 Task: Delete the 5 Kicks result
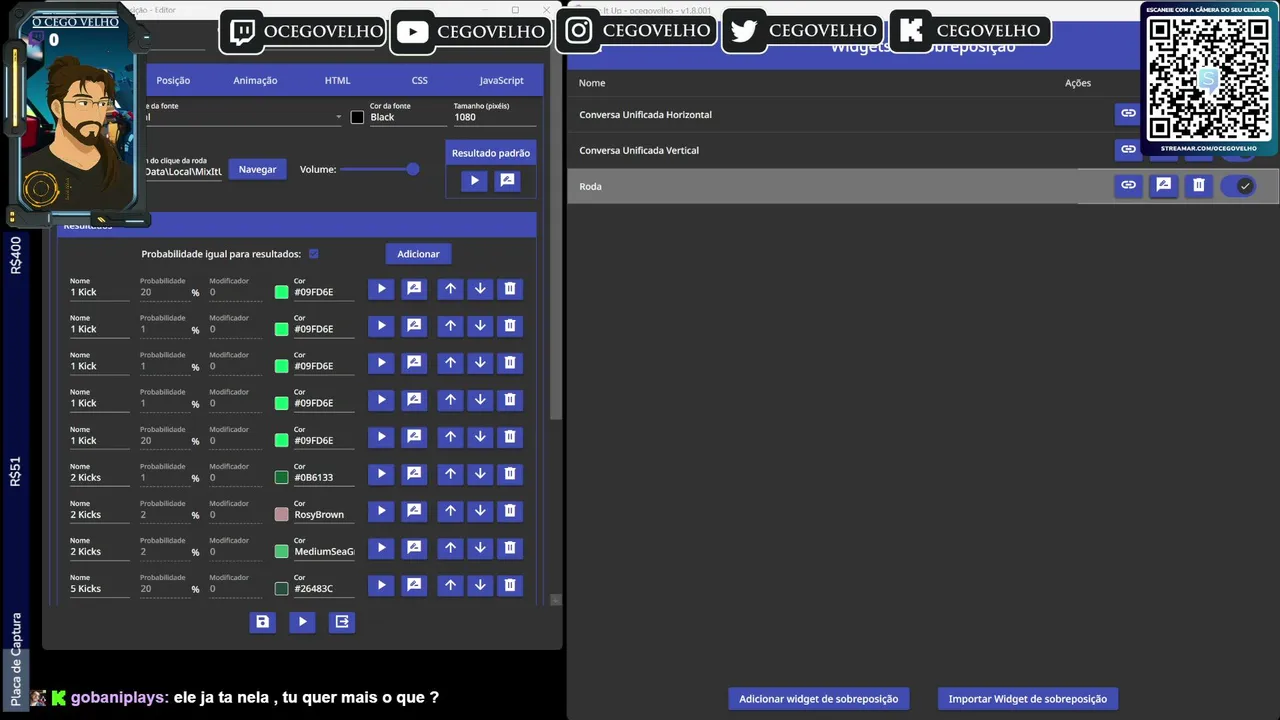(x=510, y=585)
